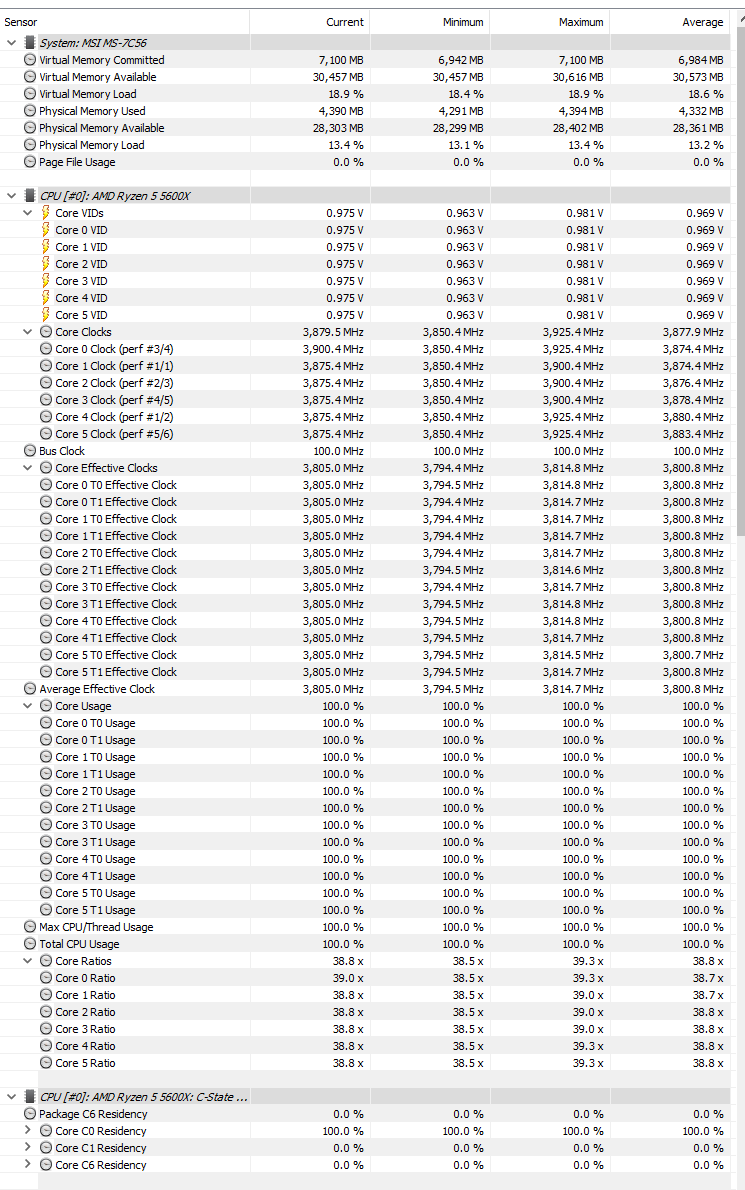Click the circle icon next to Virtual Memory Load
This screenshot has height=1190, width=745.
(30, 94)
